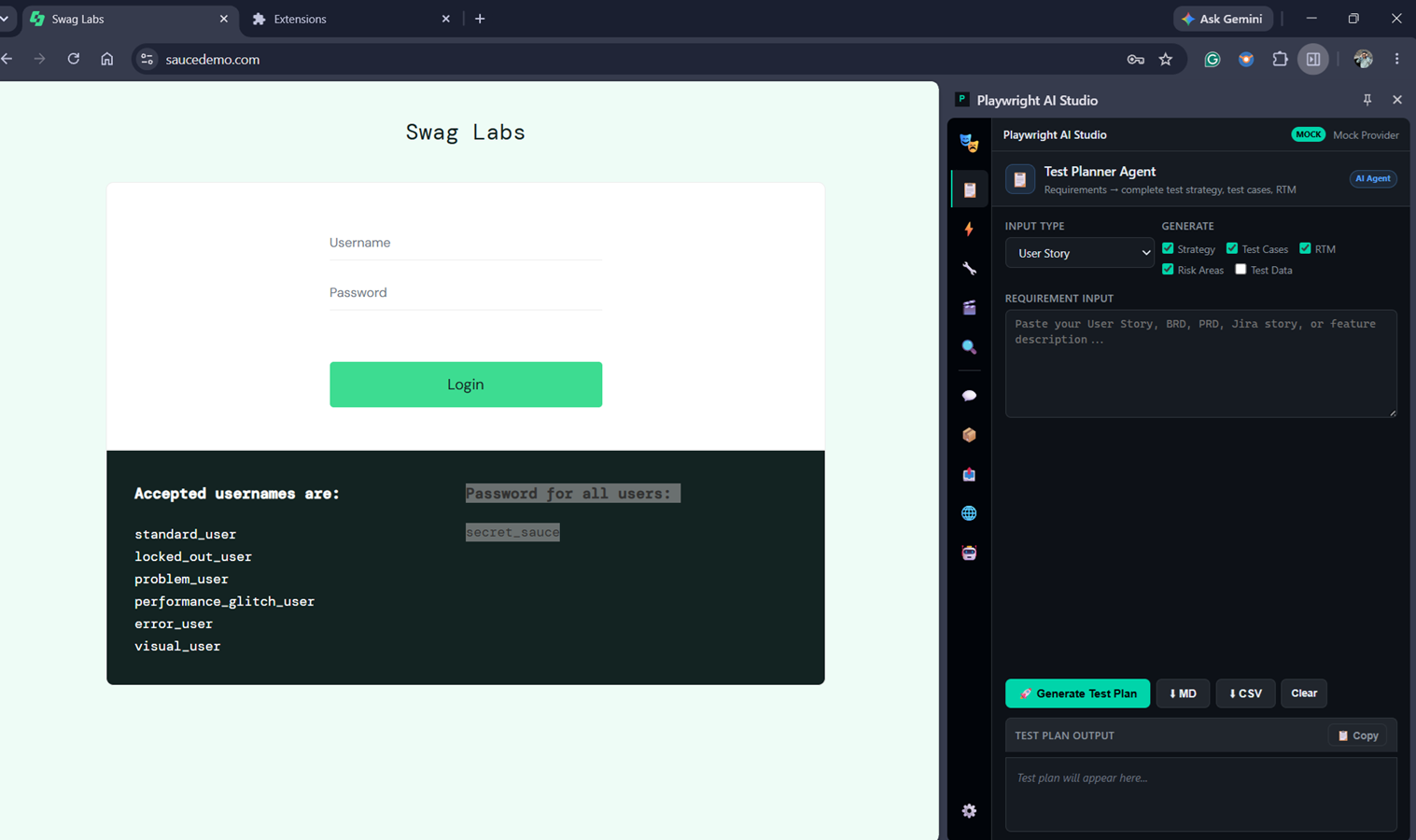The height and width of the screenshot is (840, 1416).
Task: Disable the Risk Areas checkbox
Action: click(x=1168, y=269)
